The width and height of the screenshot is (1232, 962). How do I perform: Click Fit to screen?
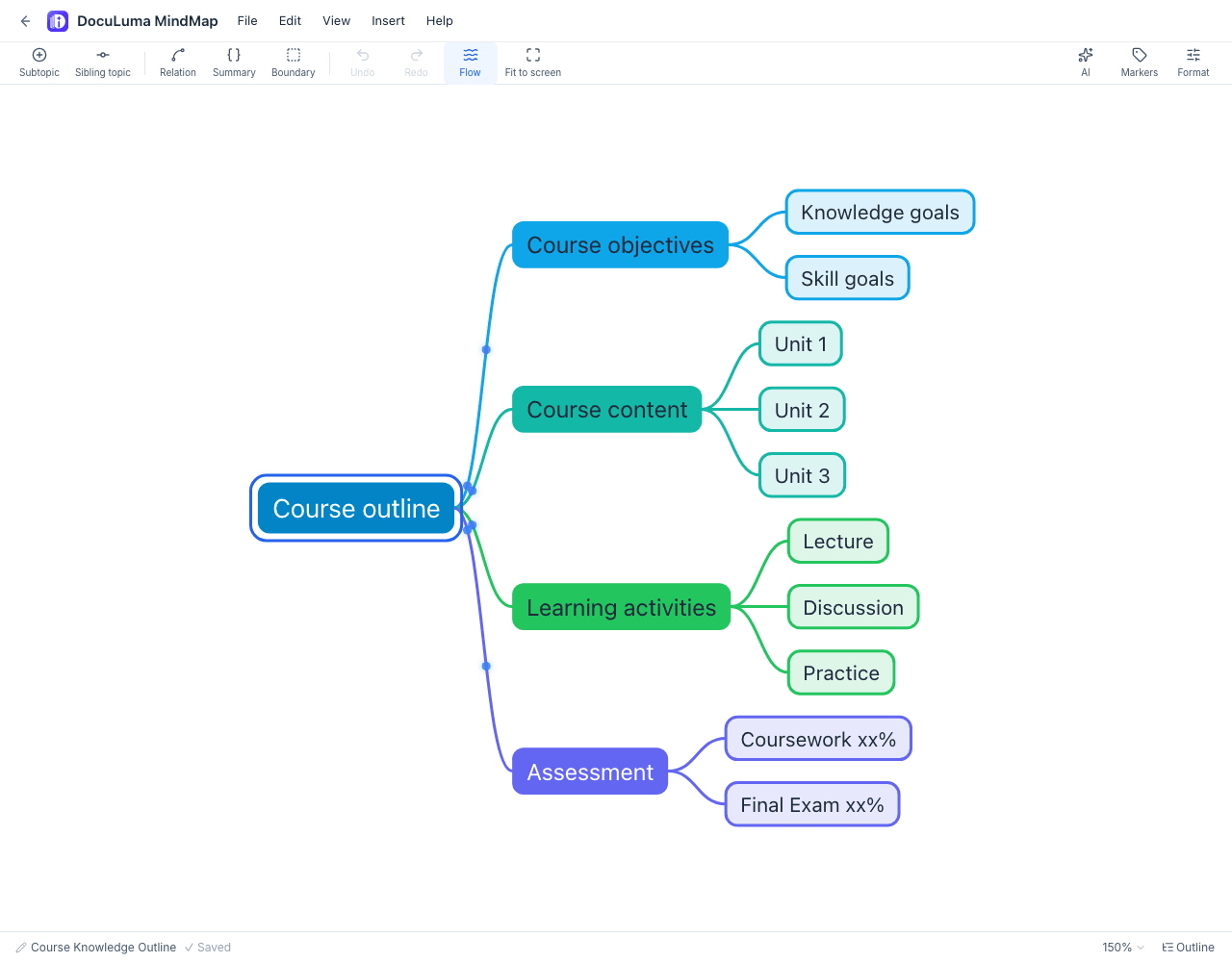point(533,63)
